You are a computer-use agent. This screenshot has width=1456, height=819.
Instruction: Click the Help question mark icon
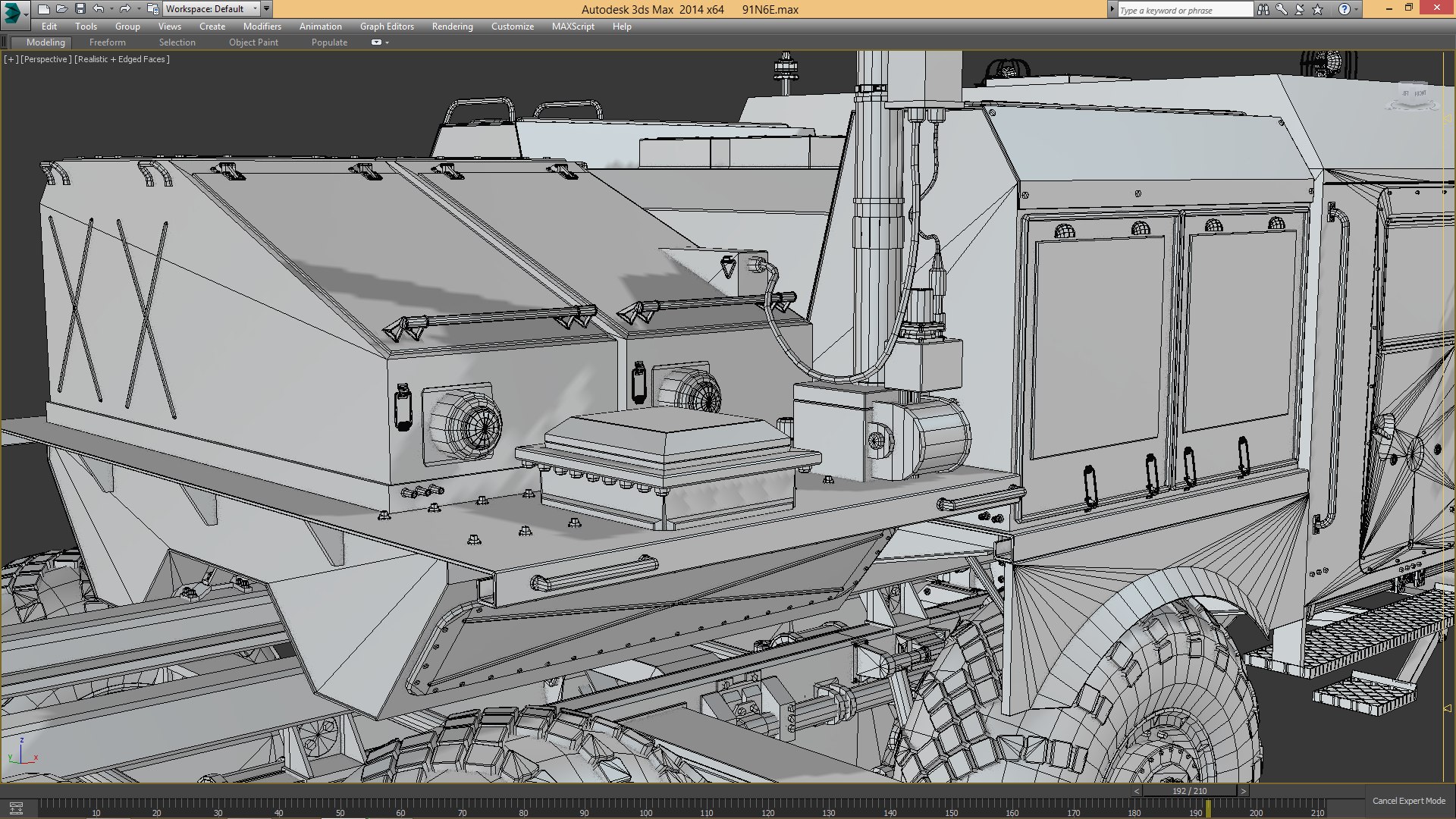click(1344, 10)
